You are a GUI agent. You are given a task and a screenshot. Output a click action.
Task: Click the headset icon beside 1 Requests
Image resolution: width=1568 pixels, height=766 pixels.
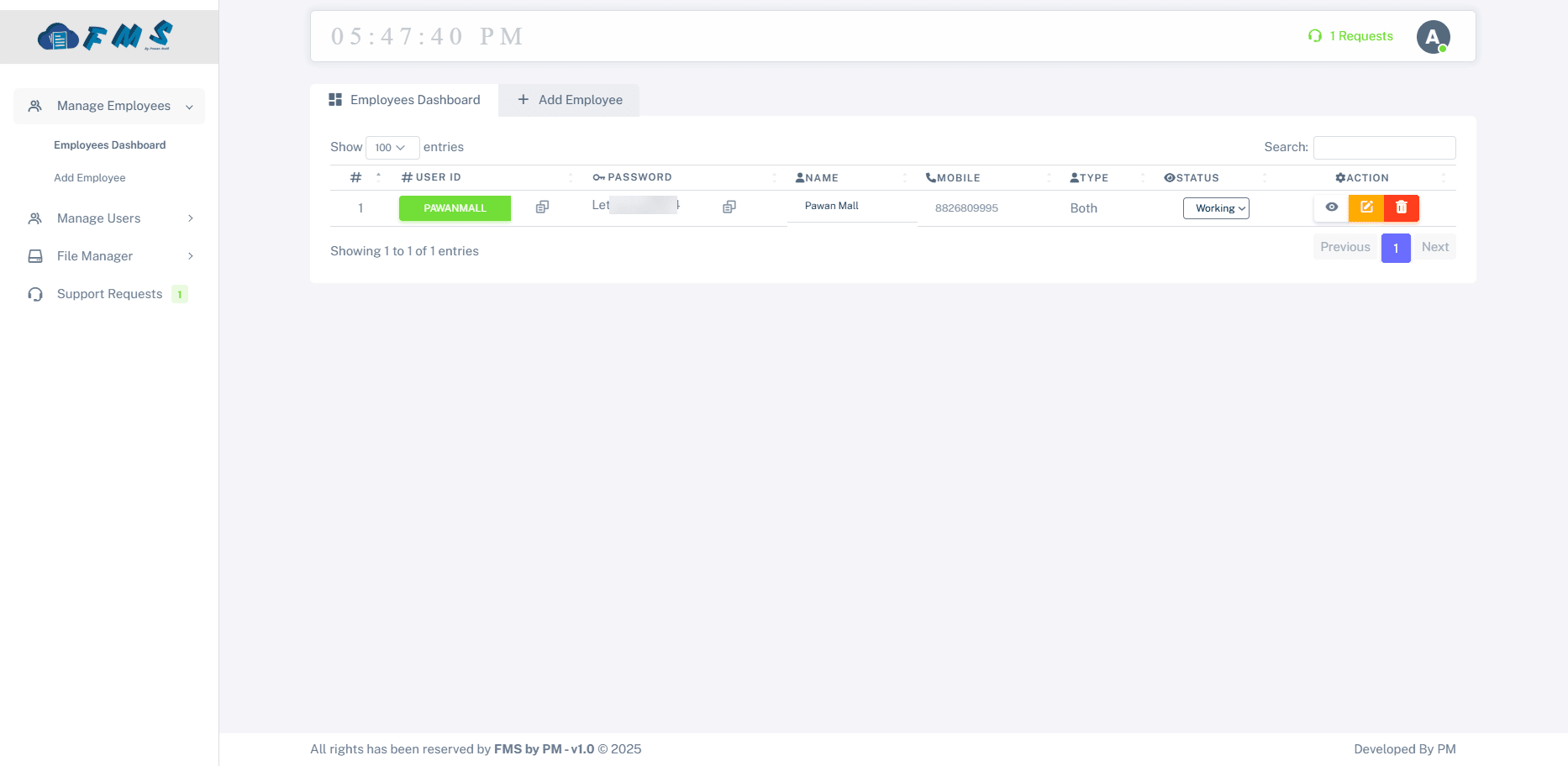(1315, 36)
